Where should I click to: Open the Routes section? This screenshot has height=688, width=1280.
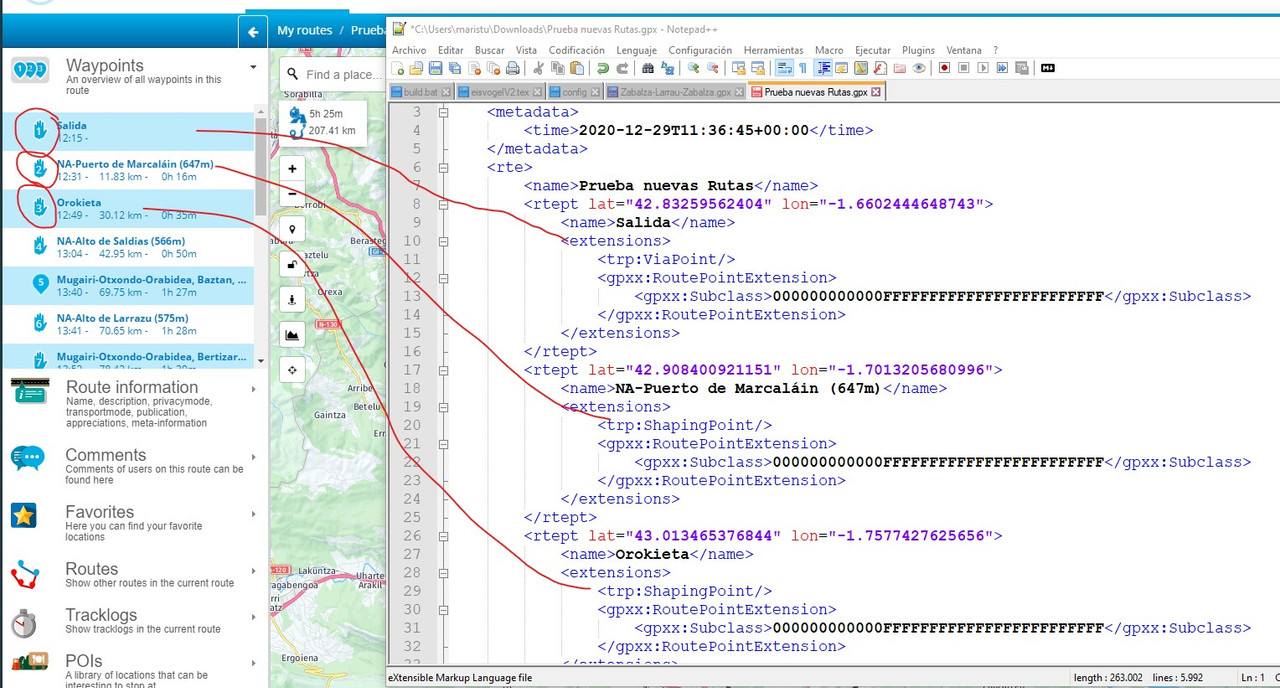click(x=134, y=575)
